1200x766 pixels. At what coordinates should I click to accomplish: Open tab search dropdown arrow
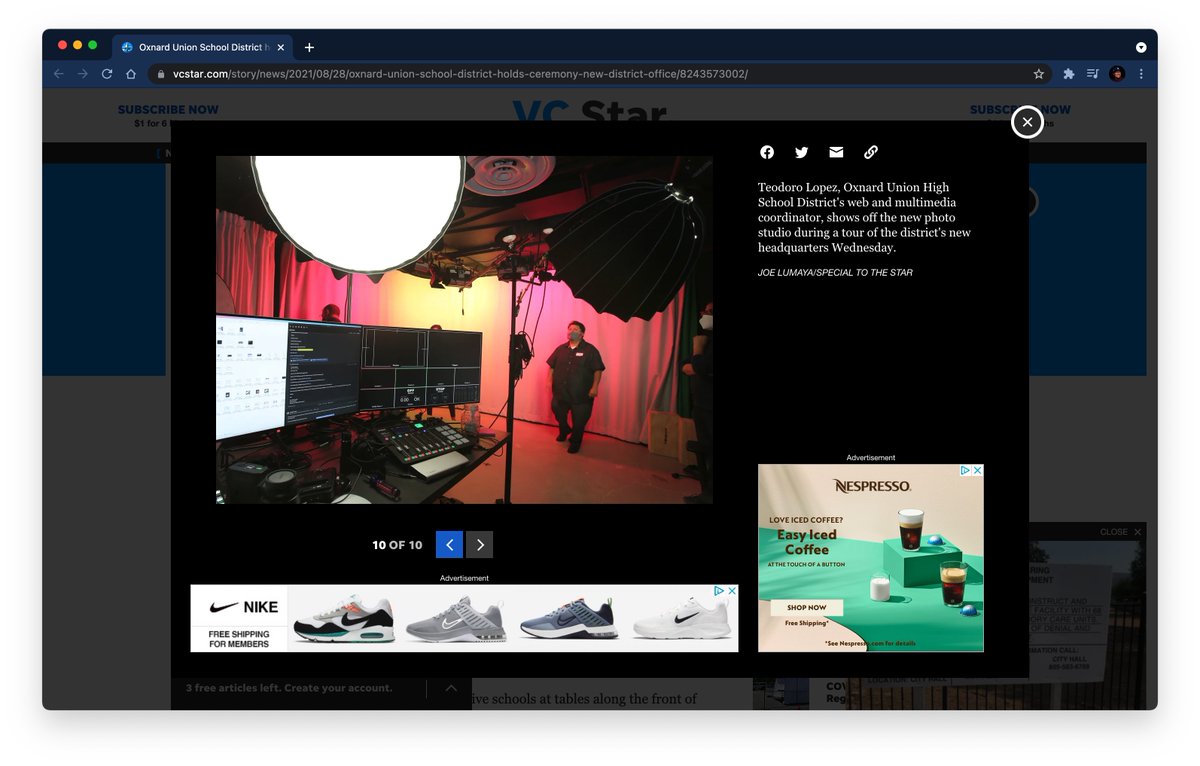[x=1141, y=47]
